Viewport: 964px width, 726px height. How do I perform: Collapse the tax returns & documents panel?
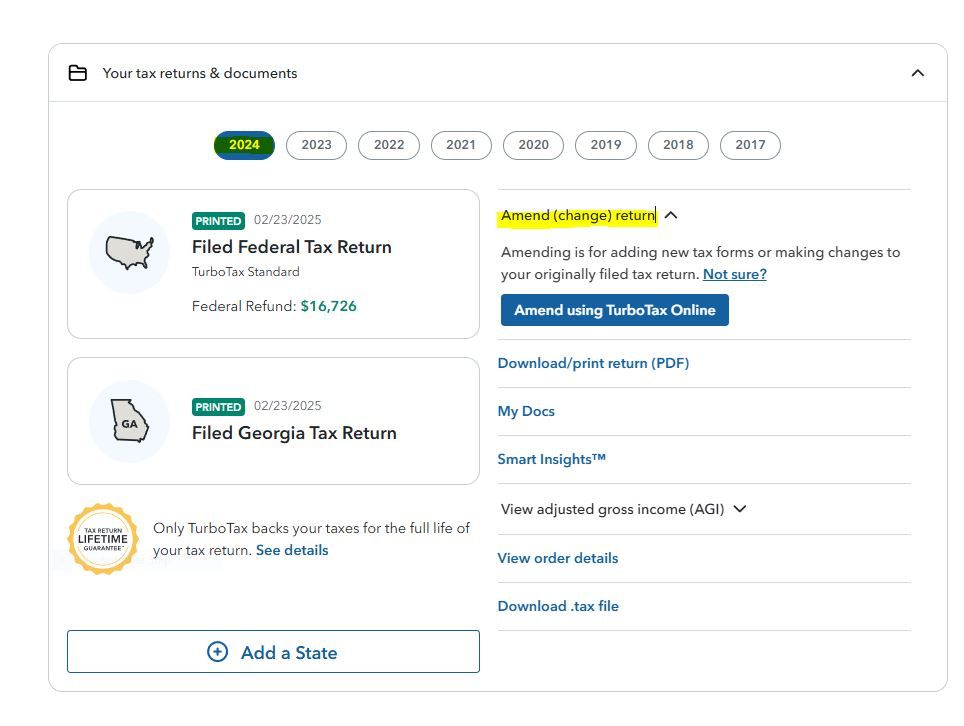click(917, 73)
